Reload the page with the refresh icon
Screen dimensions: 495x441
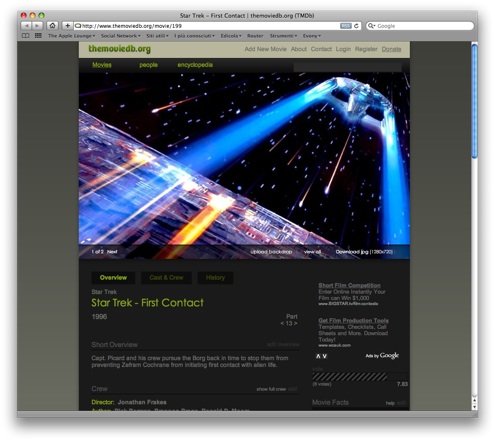[x=356, y=26]
